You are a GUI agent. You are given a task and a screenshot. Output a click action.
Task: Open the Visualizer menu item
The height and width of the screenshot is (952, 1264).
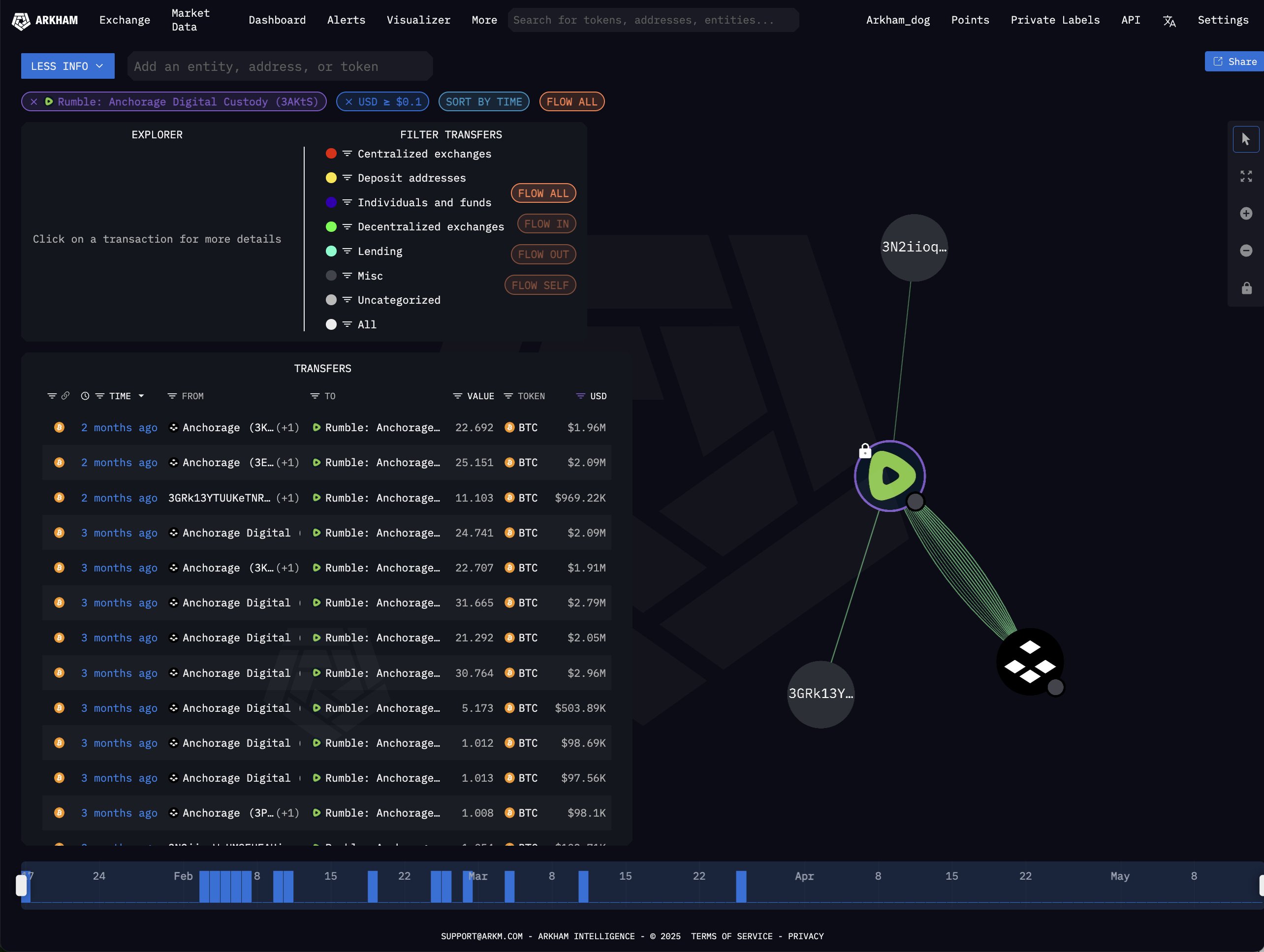point(418,20)
